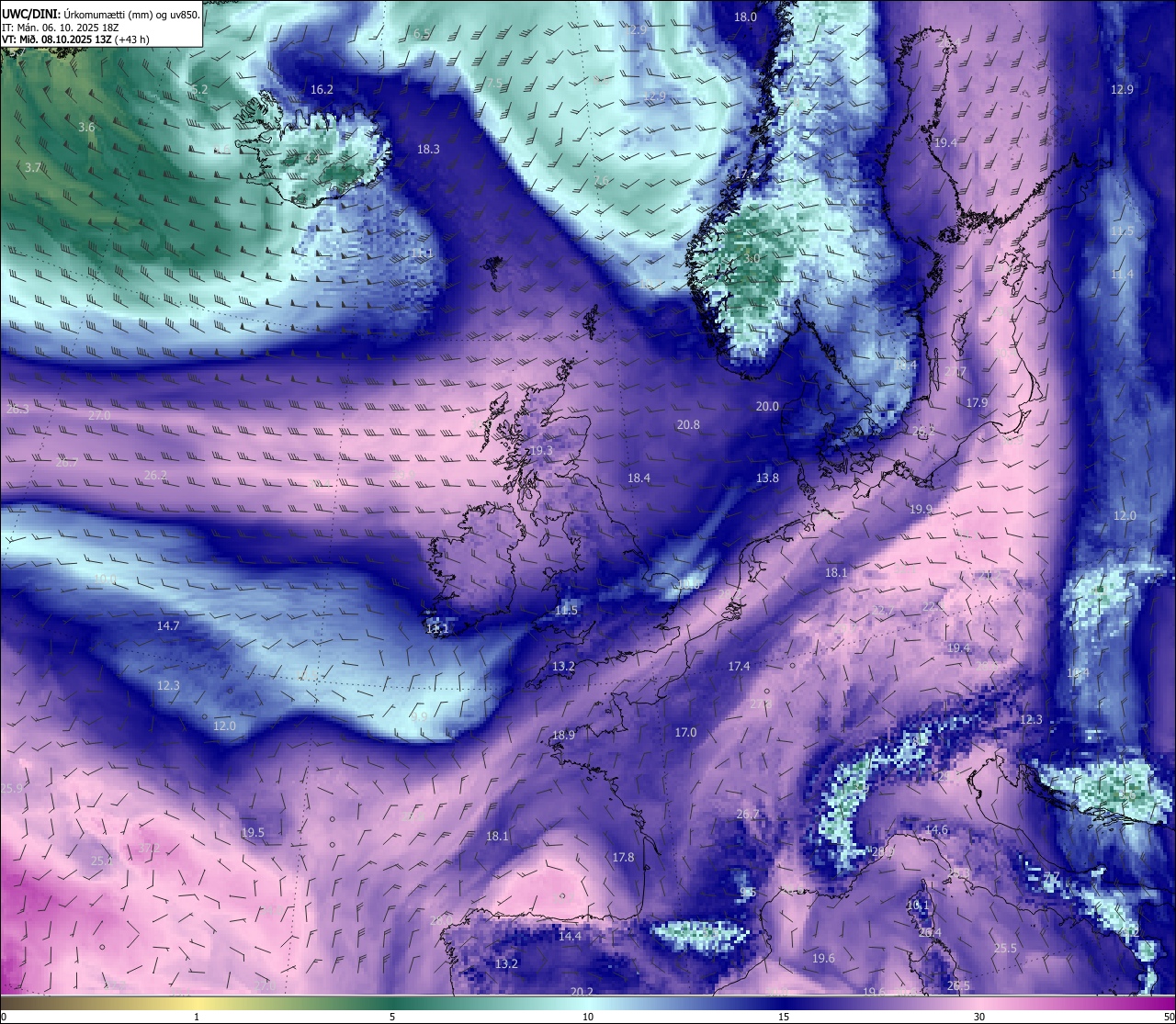This screenshot has width=1176, height=1024.
Task: Click the 19.3 value over Scotland
Action: pyautogui.click(x=542, y=451)
